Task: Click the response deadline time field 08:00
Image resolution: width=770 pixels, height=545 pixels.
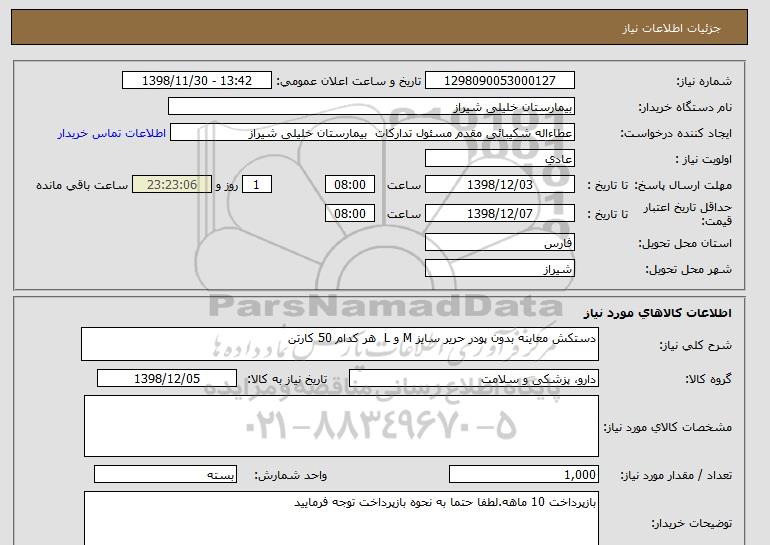Action: click(x=350, y=185)
